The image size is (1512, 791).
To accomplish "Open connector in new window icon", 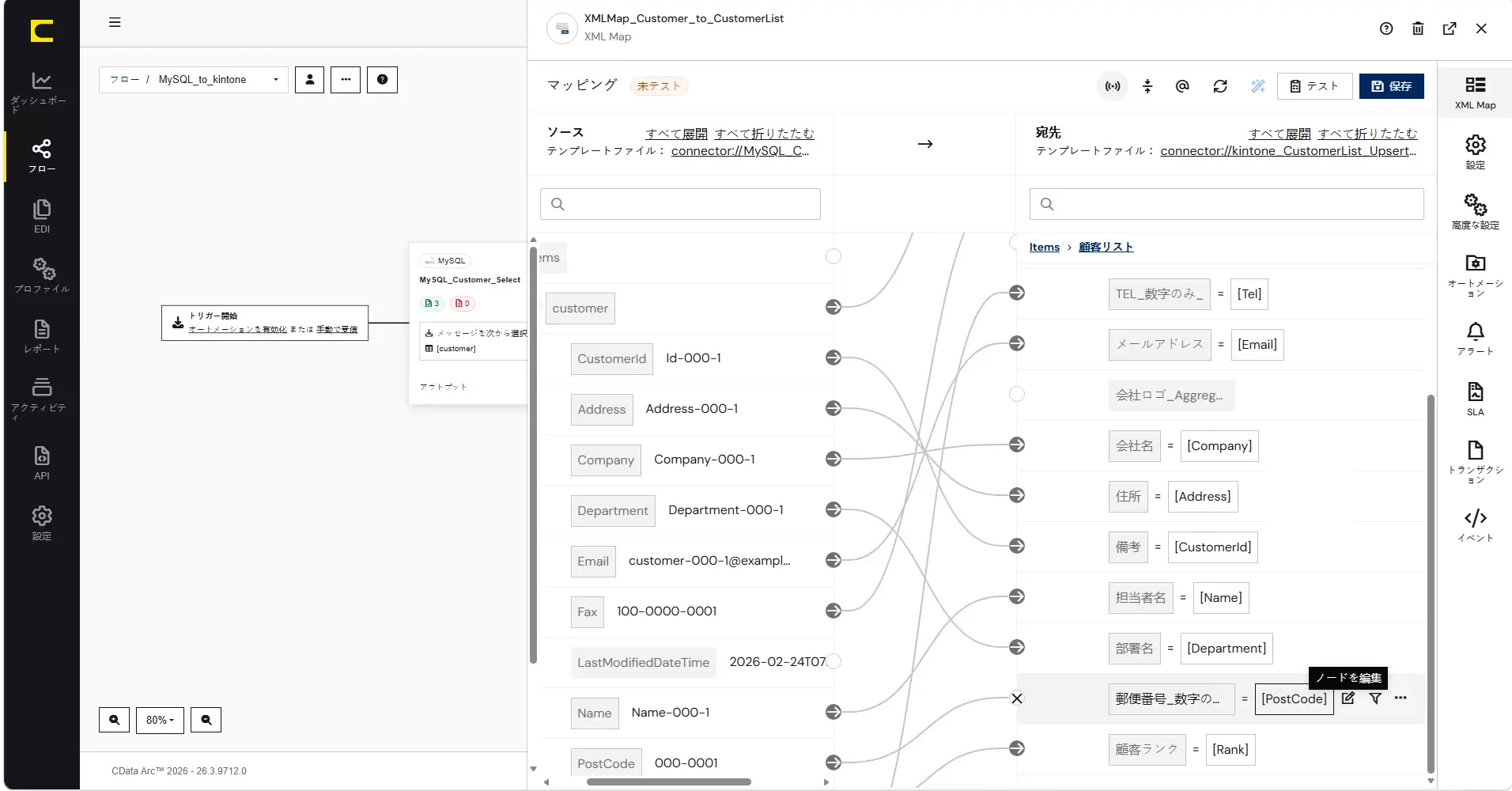I will [1450, 28].
